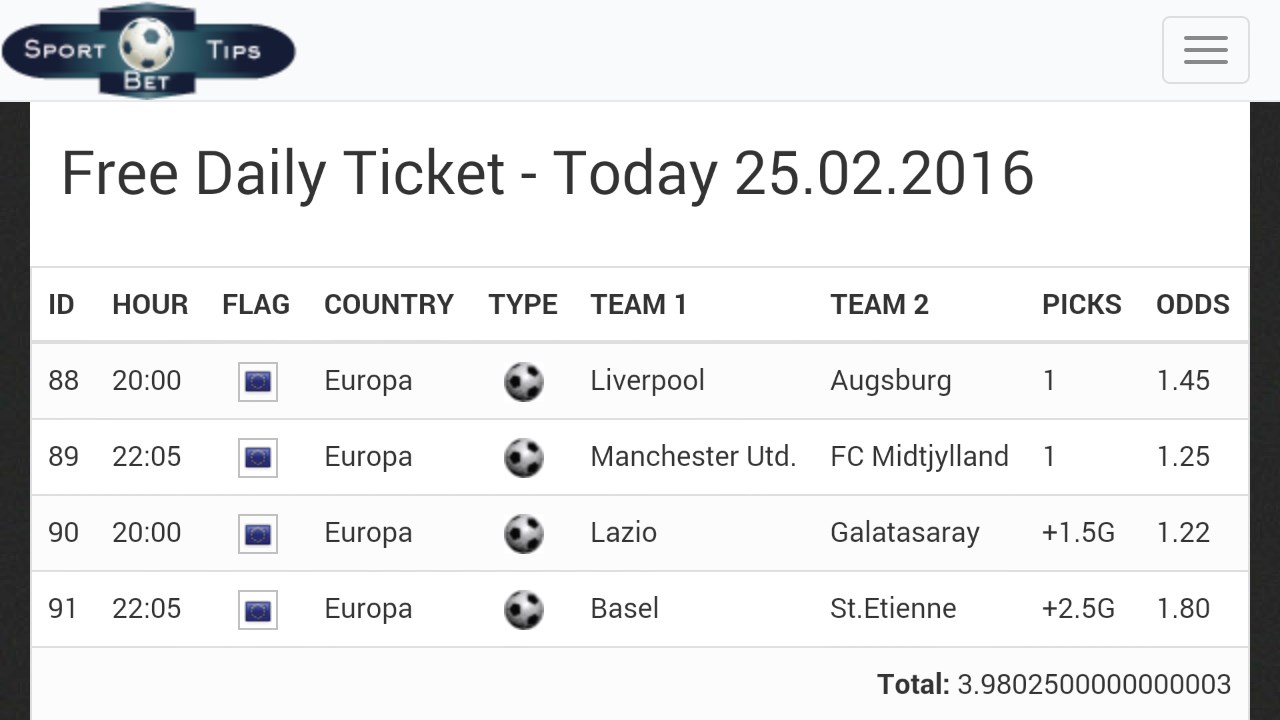Select the FC Midtjylland team name
Viewport: 1280px width, 720px height.
pyautogui.click(x=919, y=457)
